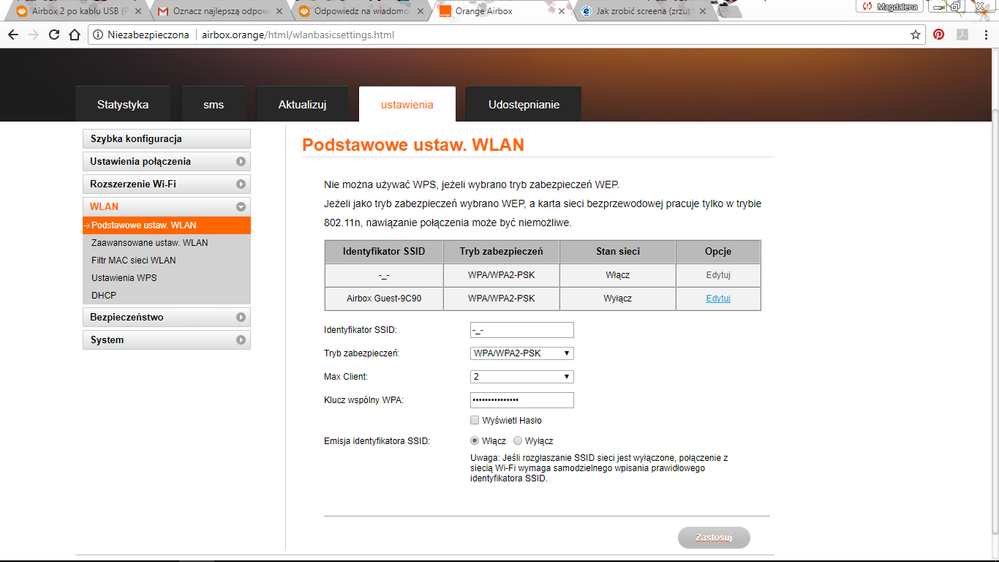The height and width of the screenshot is (562, 999).
Task: Open DHCP settings
Action: [x=103, y=296]
